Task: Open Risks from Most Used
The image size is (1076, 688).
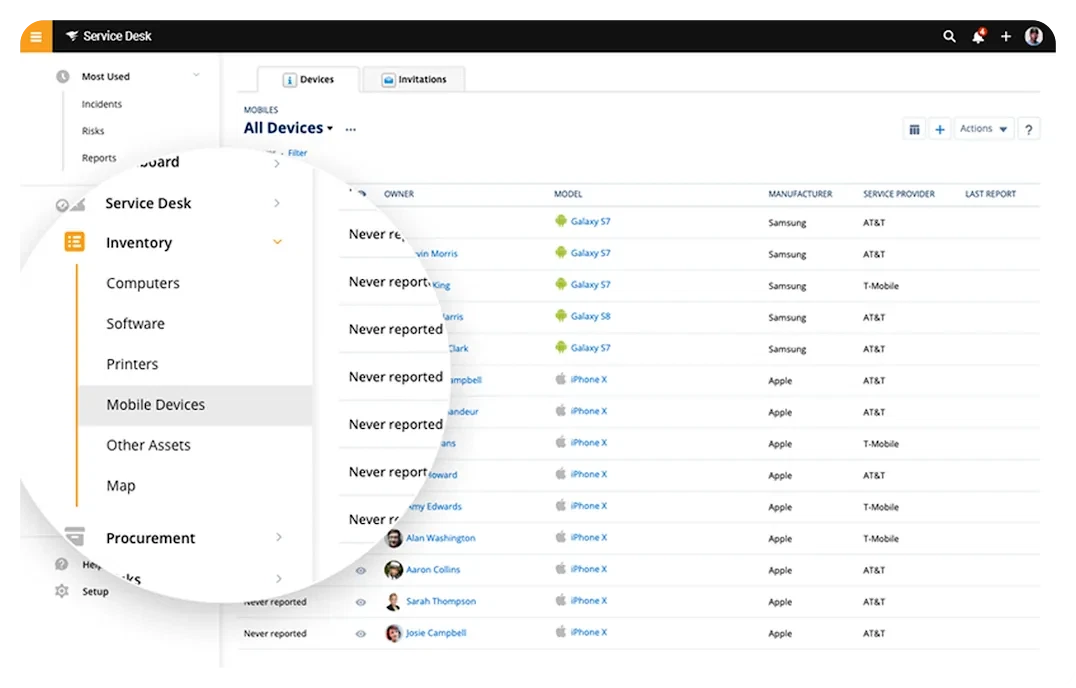Action: [x=93, y=131]
